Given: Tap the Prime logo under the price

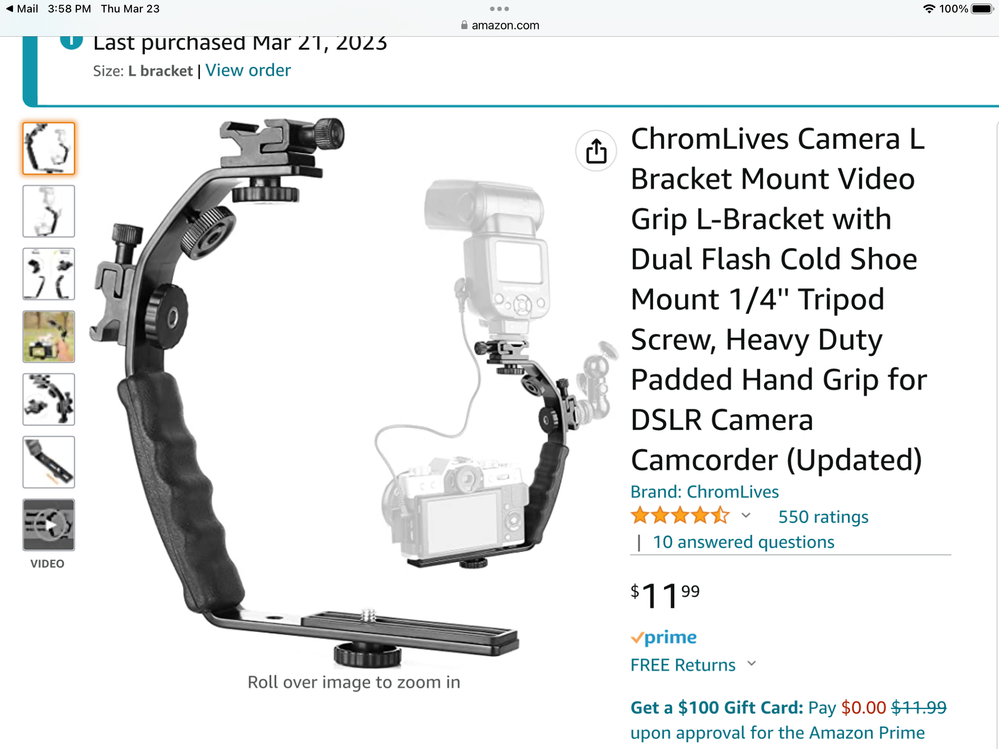Looking at the screenshot, I should point(663,637).
